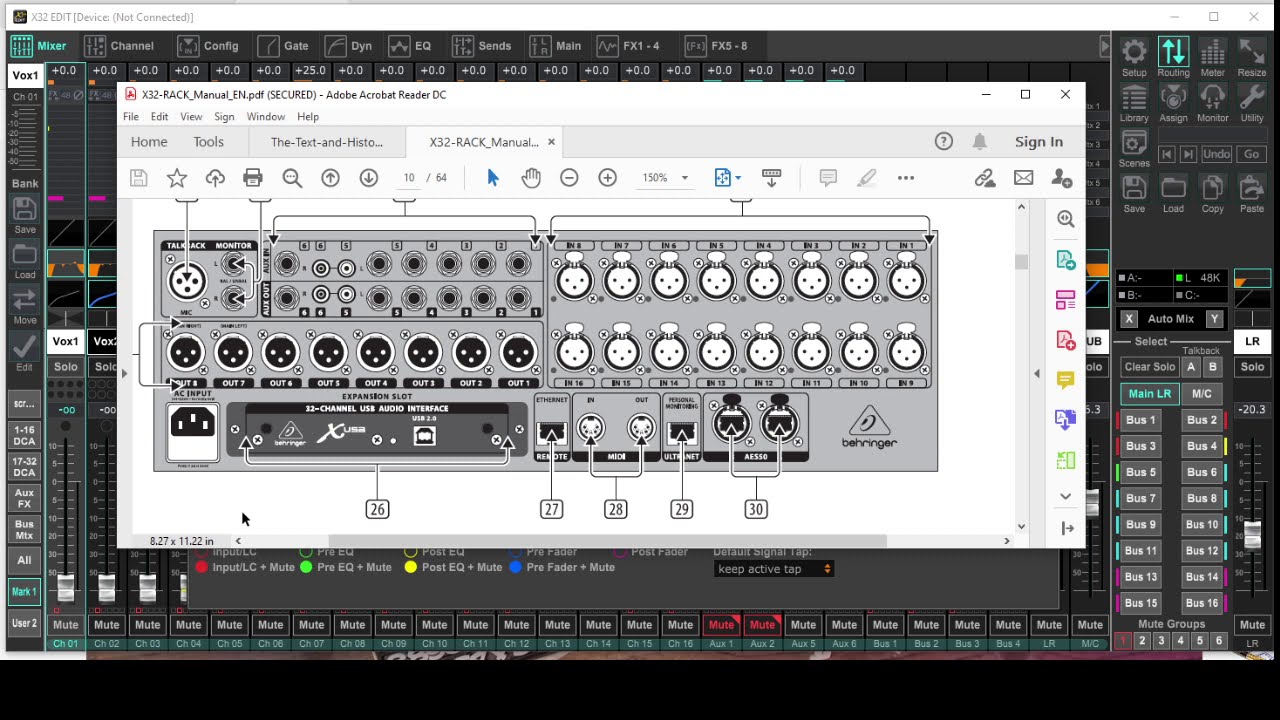The height and width of the screenshot is (720, 1280).
Task: Toggle Auto Mix group X
Action: click(1129, 319)
